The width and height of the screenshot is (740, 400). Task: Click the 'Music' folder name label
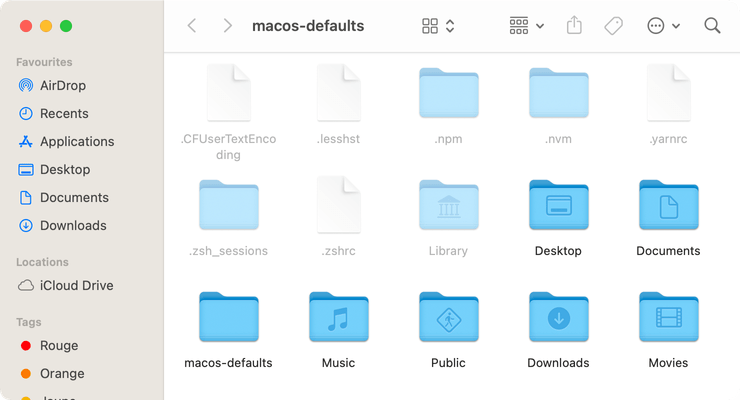pyautogui.click(x=338, y=363)
